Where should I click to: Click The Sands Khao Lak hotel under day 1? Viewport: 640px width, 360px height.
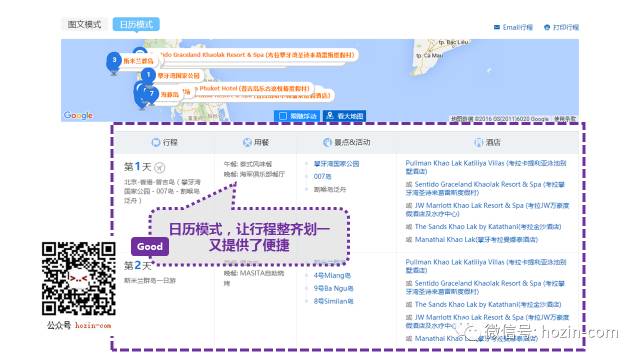click(x=488, y=227)
